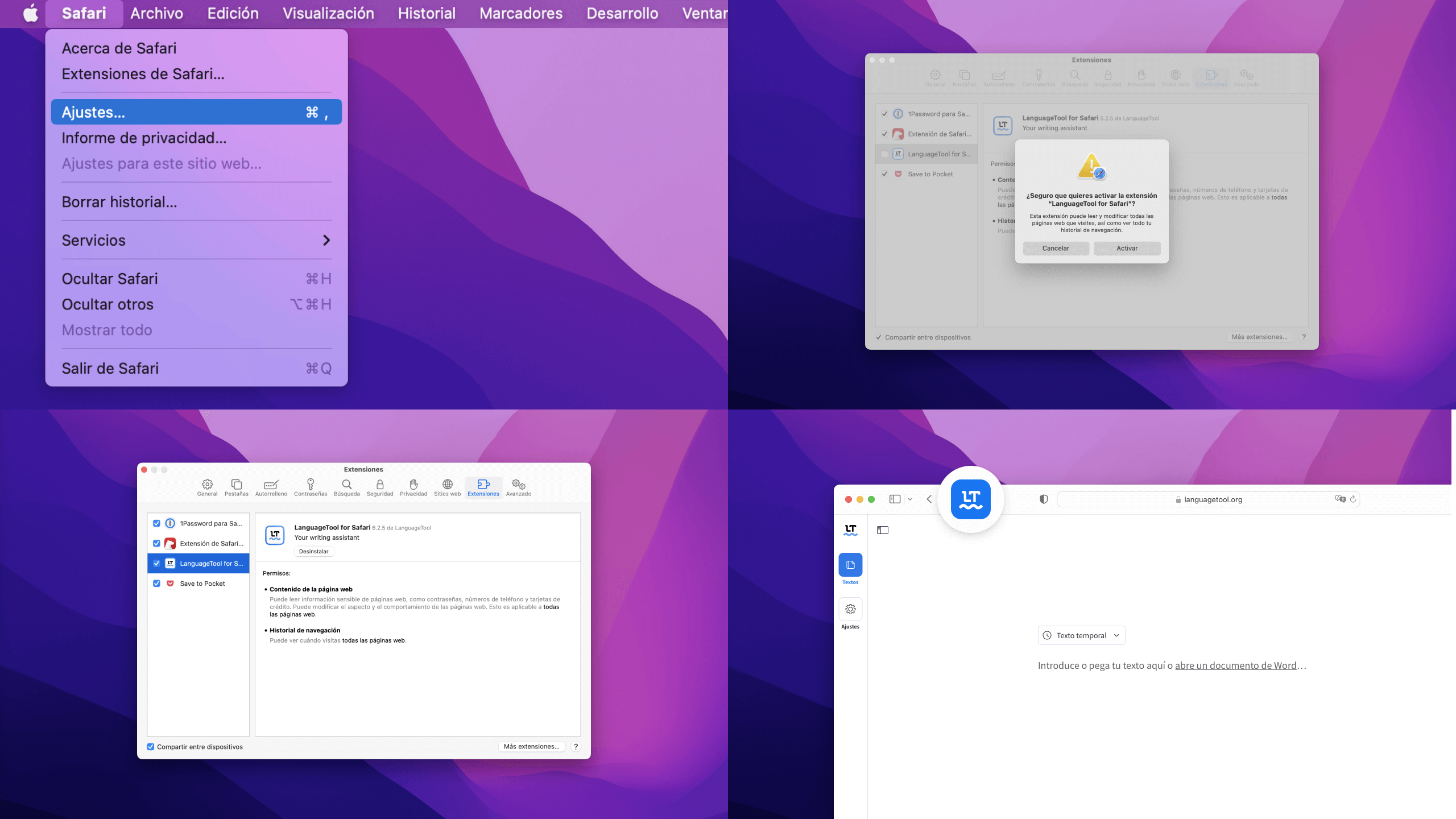Toggle the panel layout icon on LanguageTool page
This screenshot has height=819, width=1456.
point(883,530)
